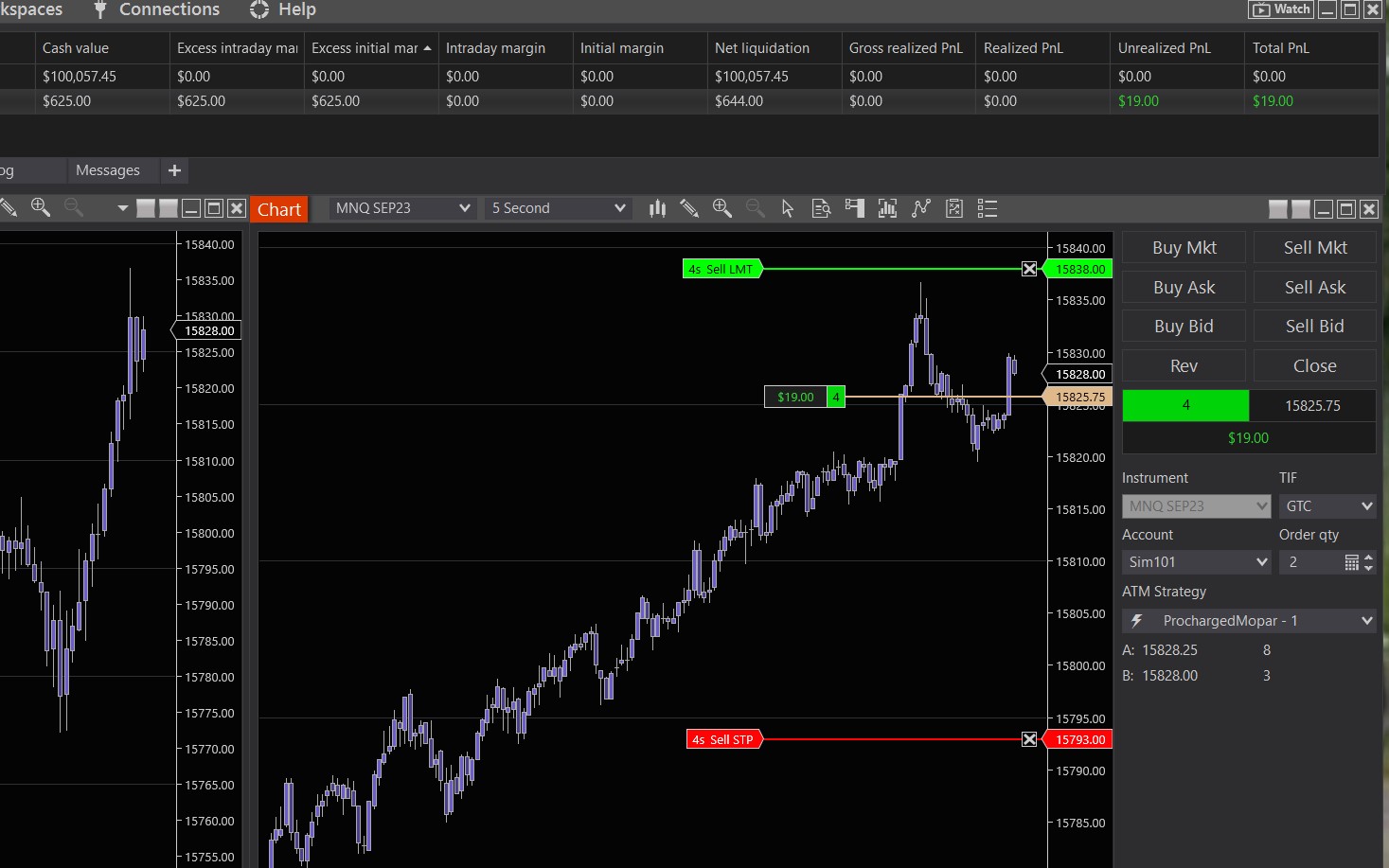
Task: Cancel the Sell LMT order with its X
Action: tap(1029, 269)
